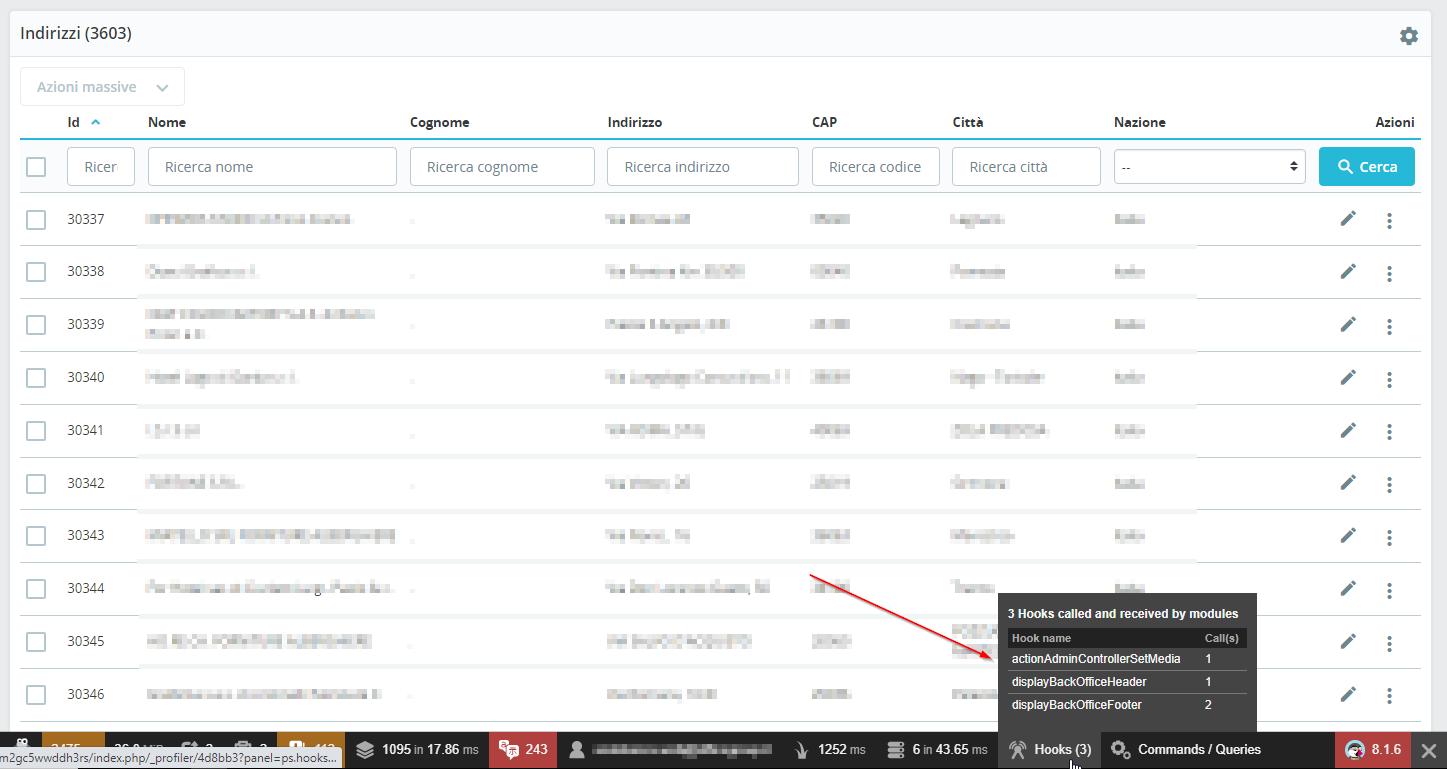1447x769 pixels.
Task: Close the profiler debug toolbar
Action: point(1429,750)
